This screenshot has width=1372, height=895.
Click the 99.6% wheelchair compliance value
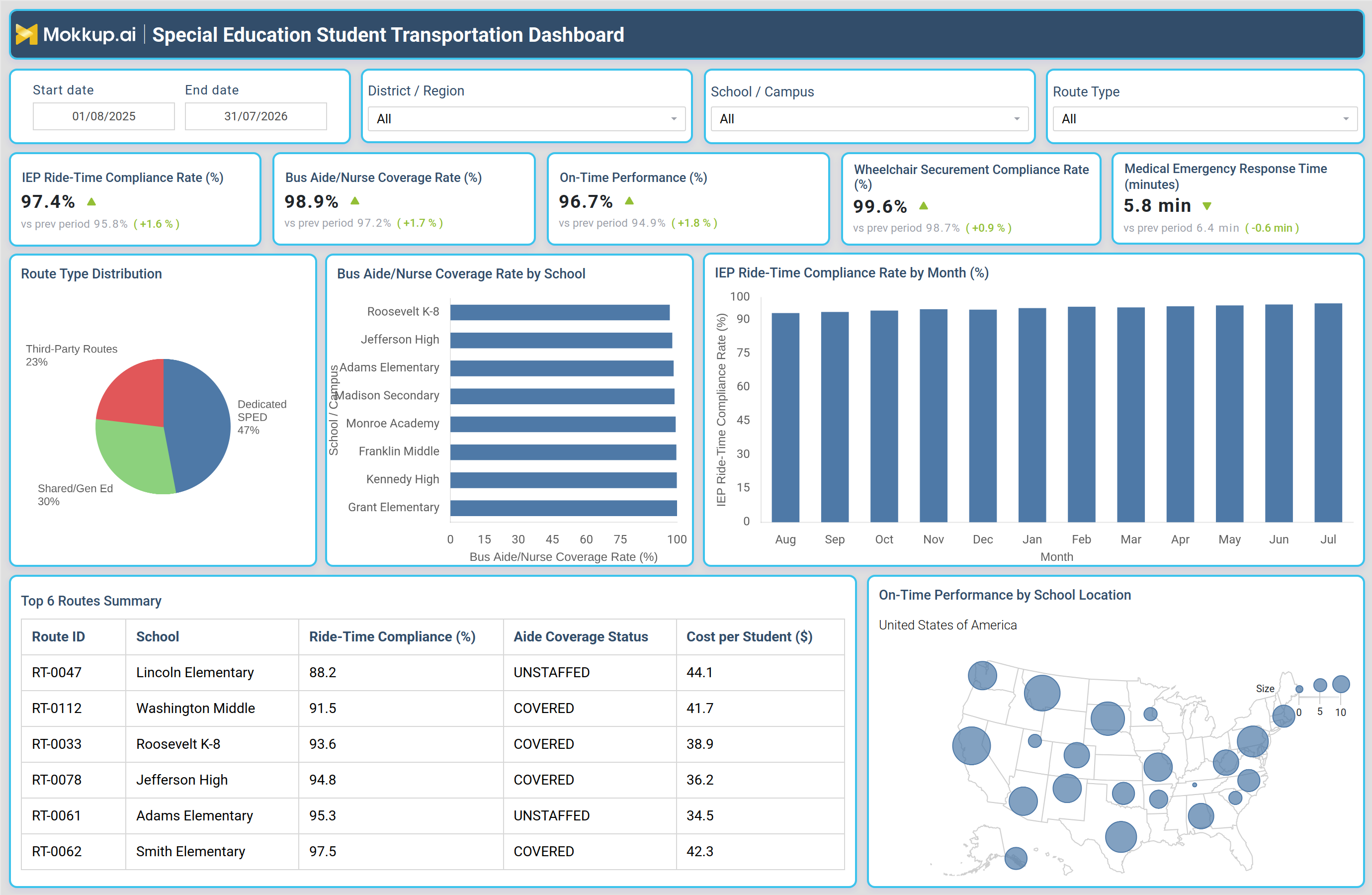[x=880, y=206]
